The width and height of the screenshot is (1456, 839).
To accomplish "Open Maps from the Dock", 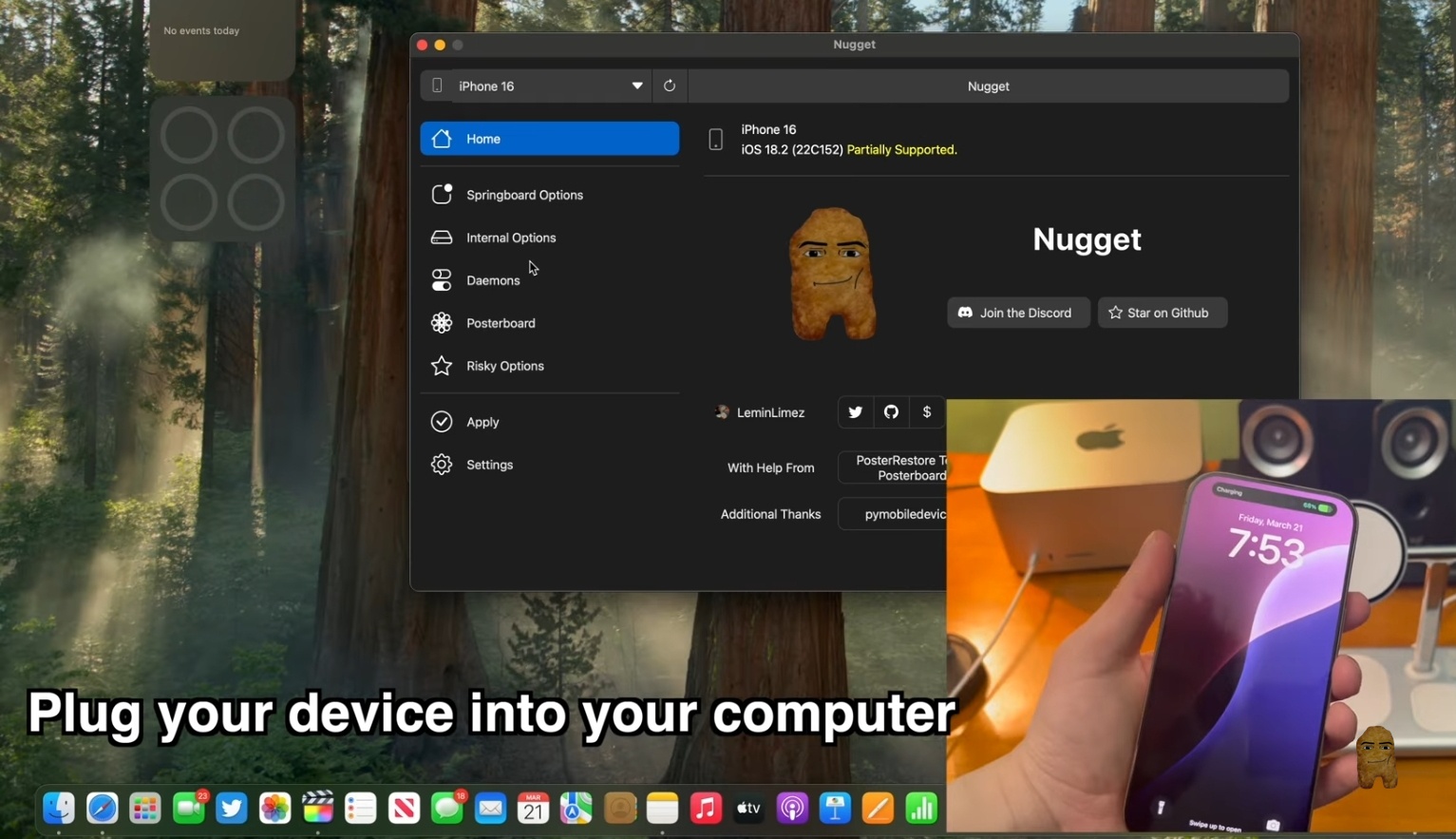I will 577,808.
